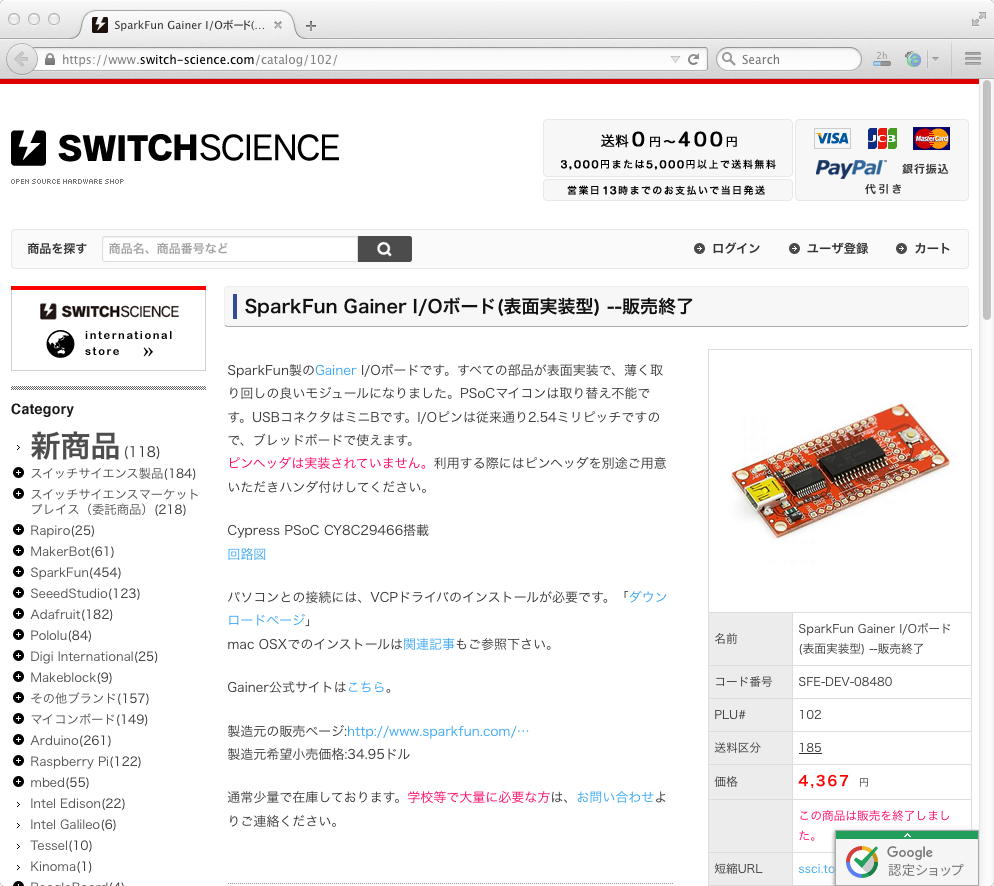The image size is (994, 886).
Task: Click the 2h toolbar extension icon
Action: [882, 59]
